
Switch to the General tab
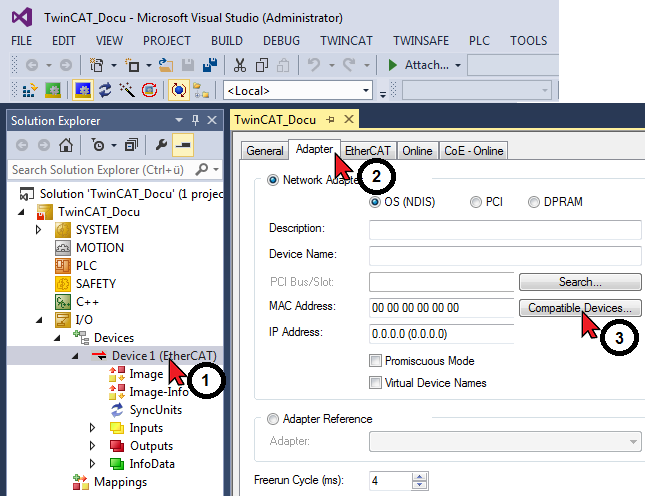pos(264,151)
